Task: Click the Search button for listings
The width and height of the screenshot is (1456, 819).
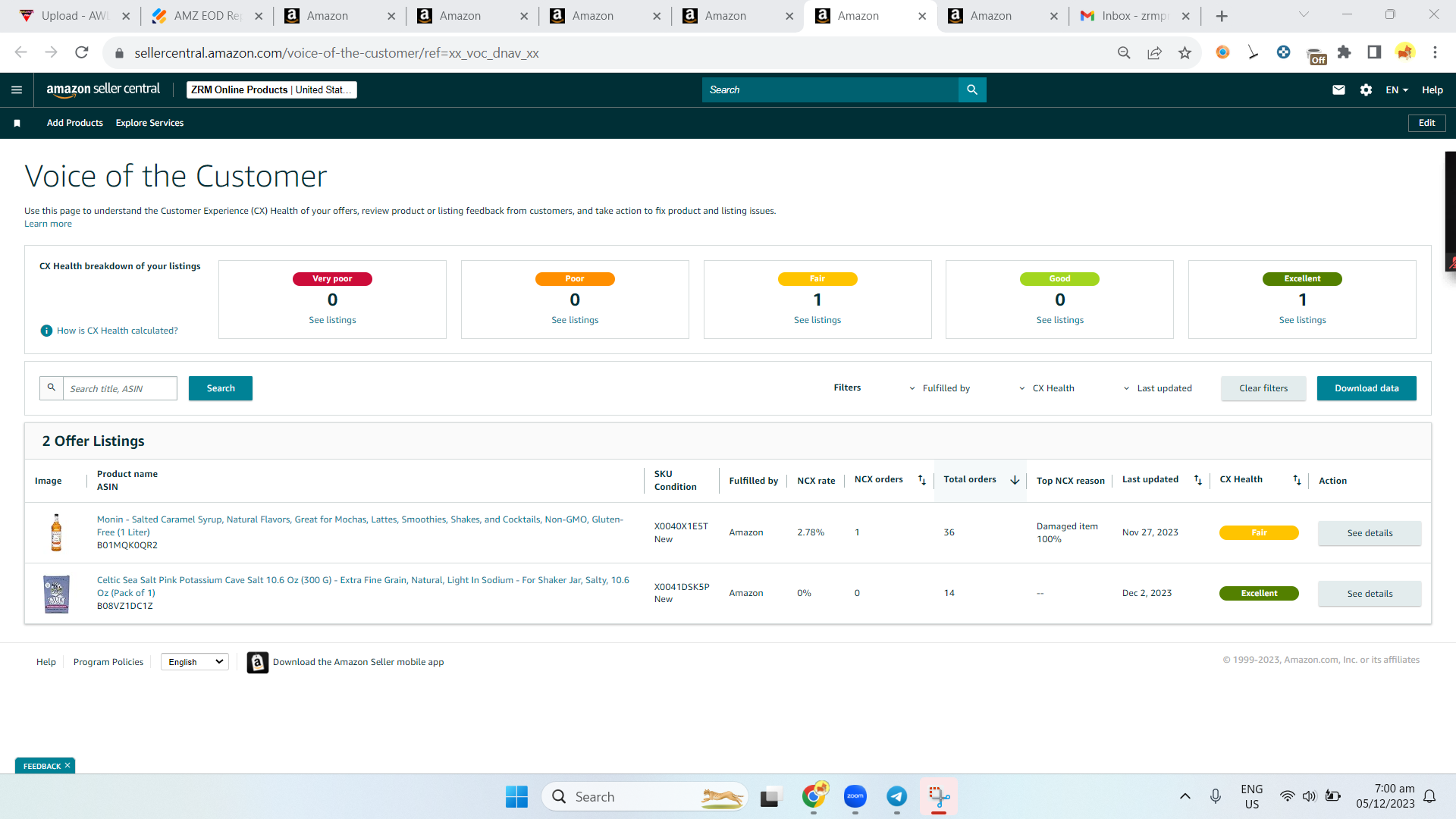Action: click(x=221, y=388)
